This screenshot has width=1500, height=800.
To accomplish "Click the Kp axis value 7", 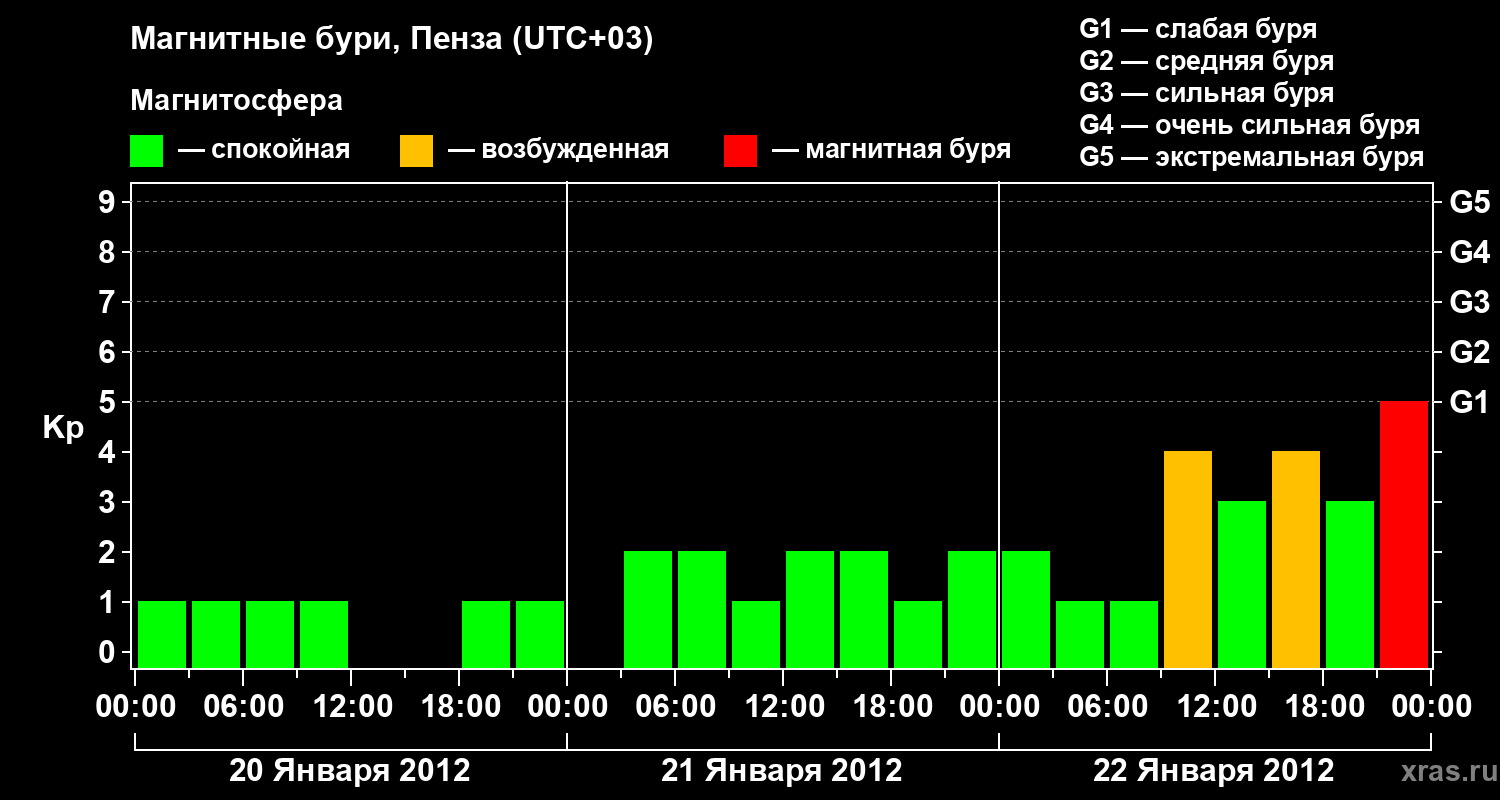I will point(109,302).
